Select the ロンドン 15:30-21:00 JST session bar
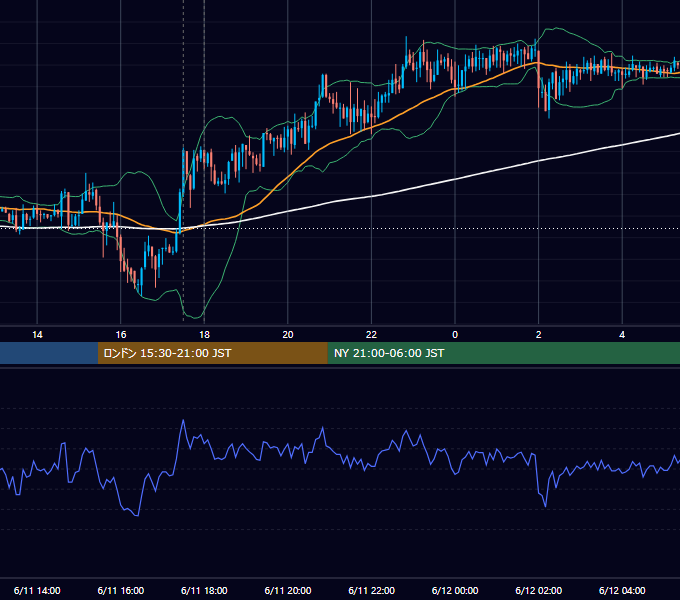680x600 pixels. (x=212, y=353)
